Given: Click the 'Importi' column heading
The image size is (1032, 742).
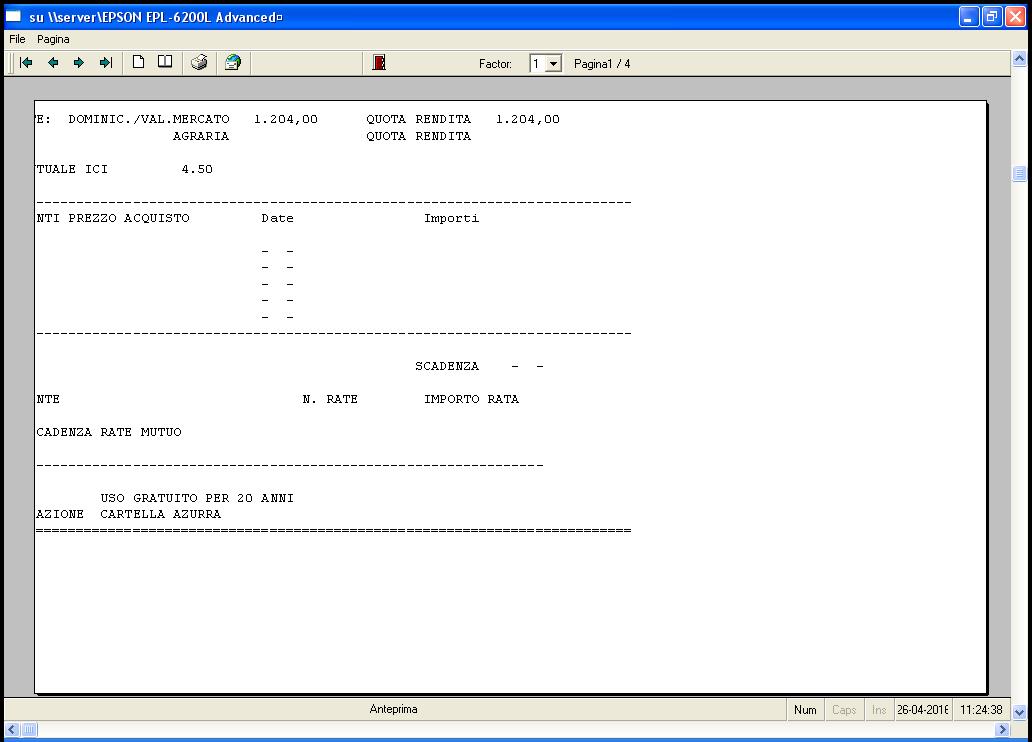Looking at the screenshot, I should [452, 218].
